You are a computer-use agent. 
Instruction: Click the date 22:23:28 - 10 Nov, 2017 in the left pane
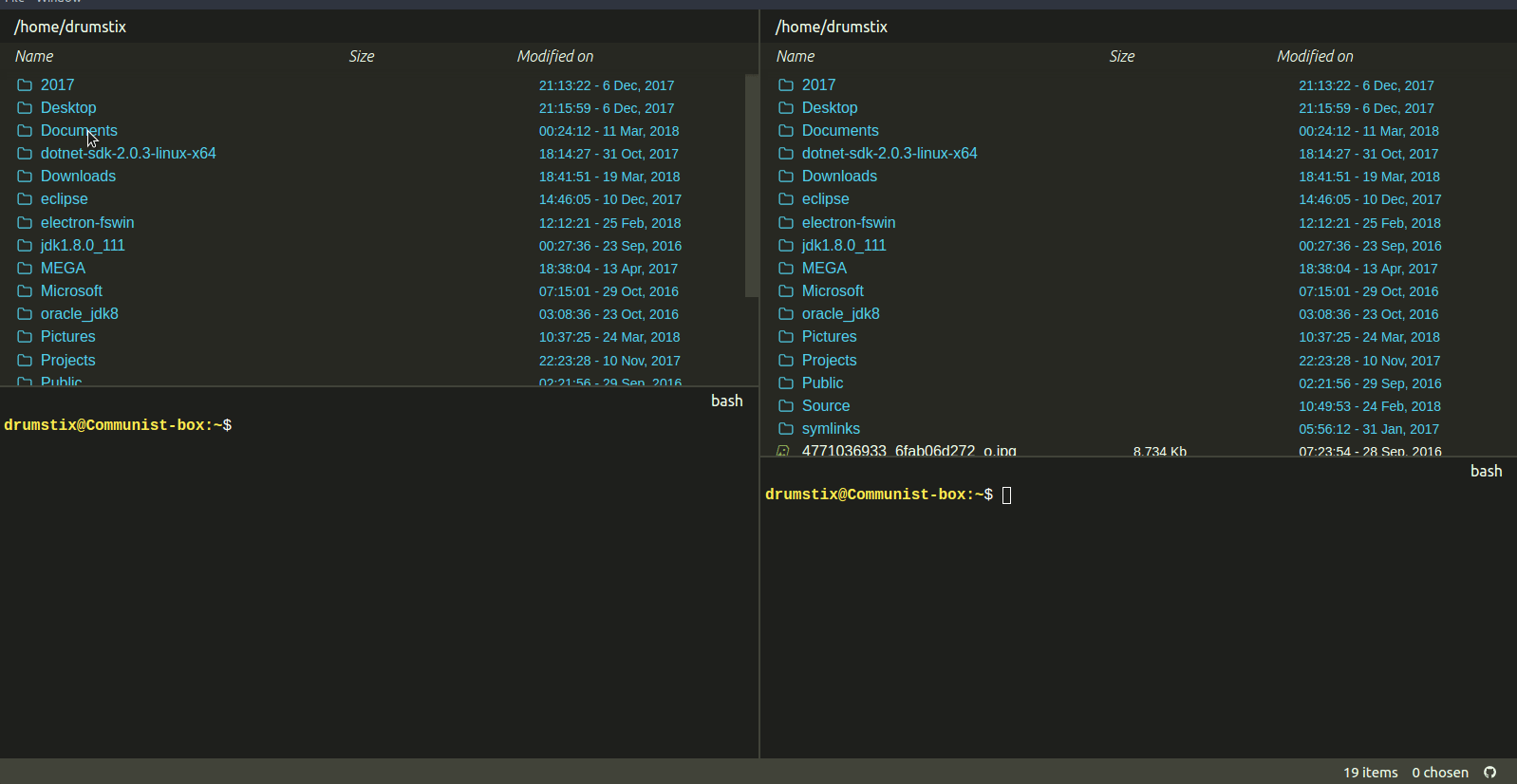(x=609, y=361)
